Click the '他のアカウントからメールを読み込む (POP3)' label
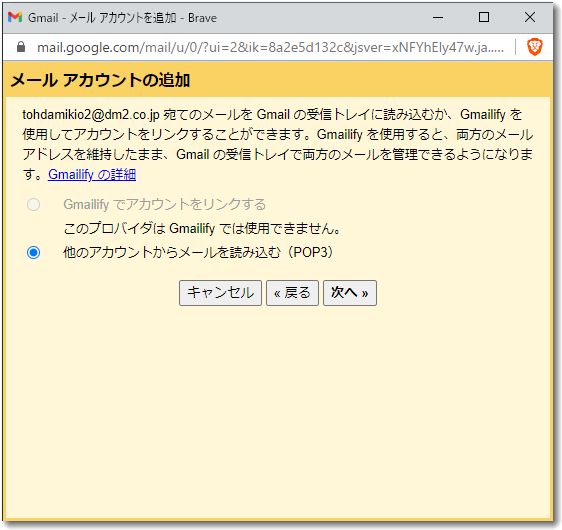Screen dimensions: 562x530 [198, 253]
